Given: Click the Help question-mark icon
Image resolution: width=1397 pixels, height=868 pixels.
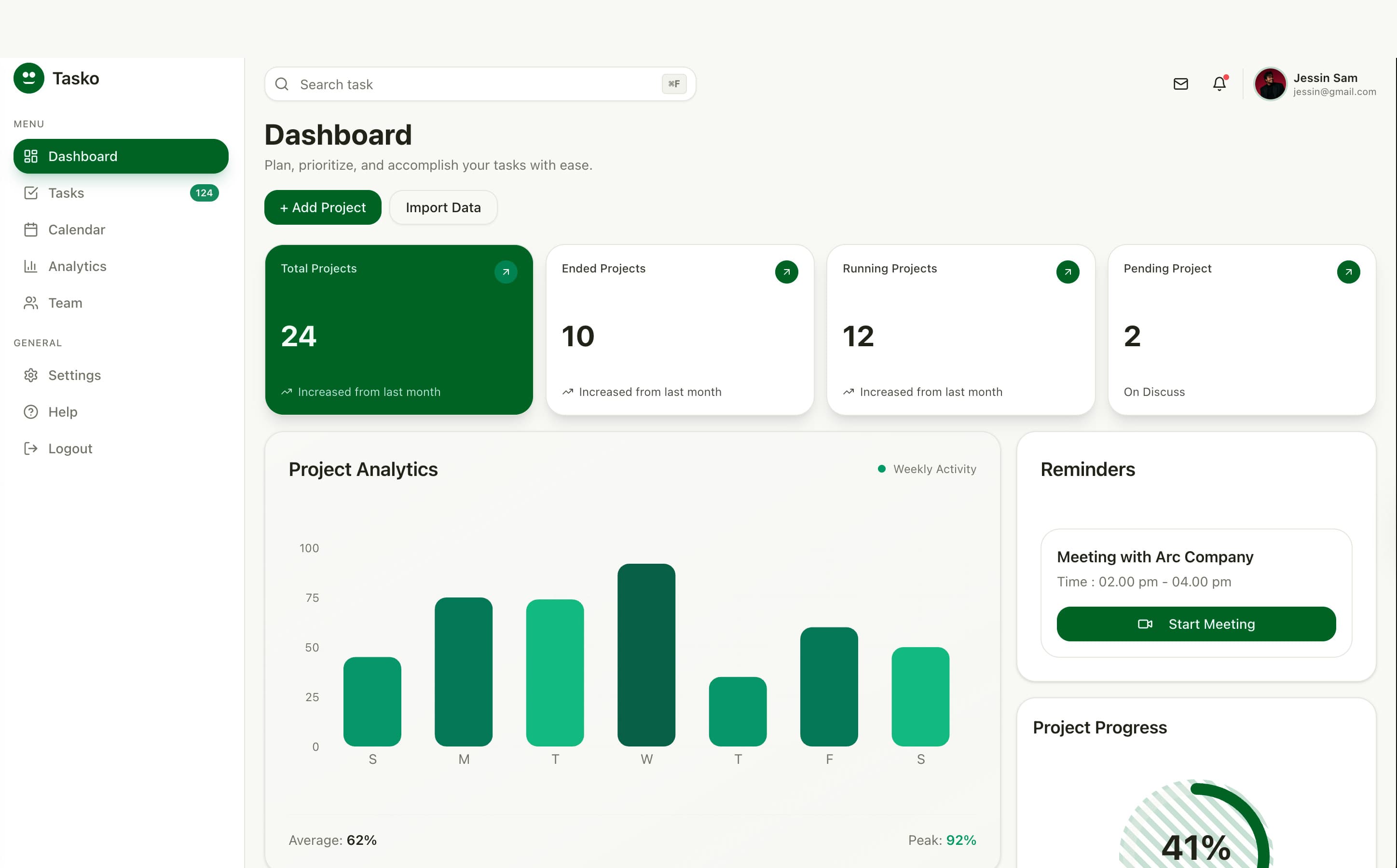Looking at the screenshot, I should 31,412.
